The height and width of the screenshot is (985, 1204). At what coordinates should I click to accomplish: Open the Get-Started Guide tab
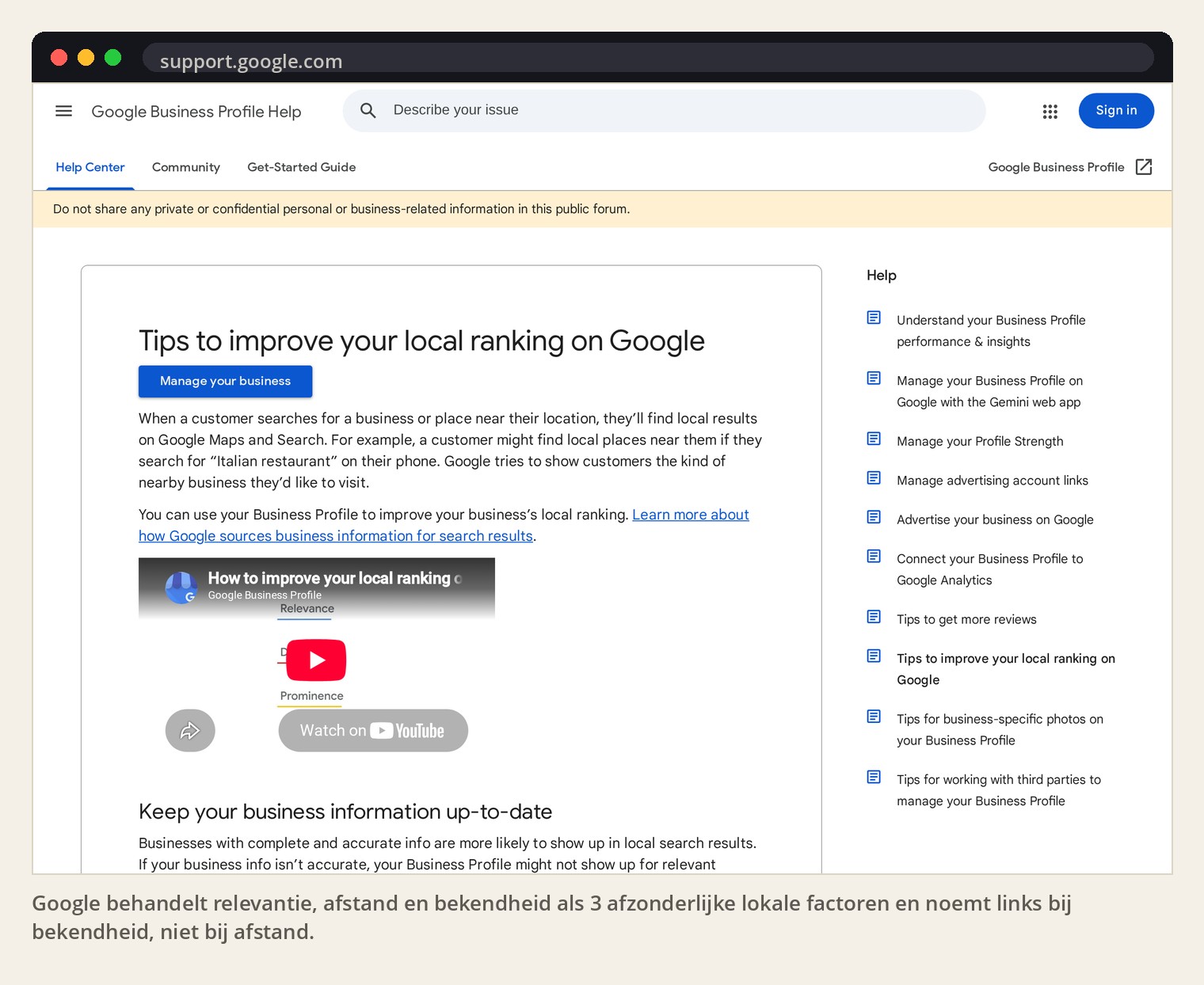pyautogui.click(x=301, y=167)
